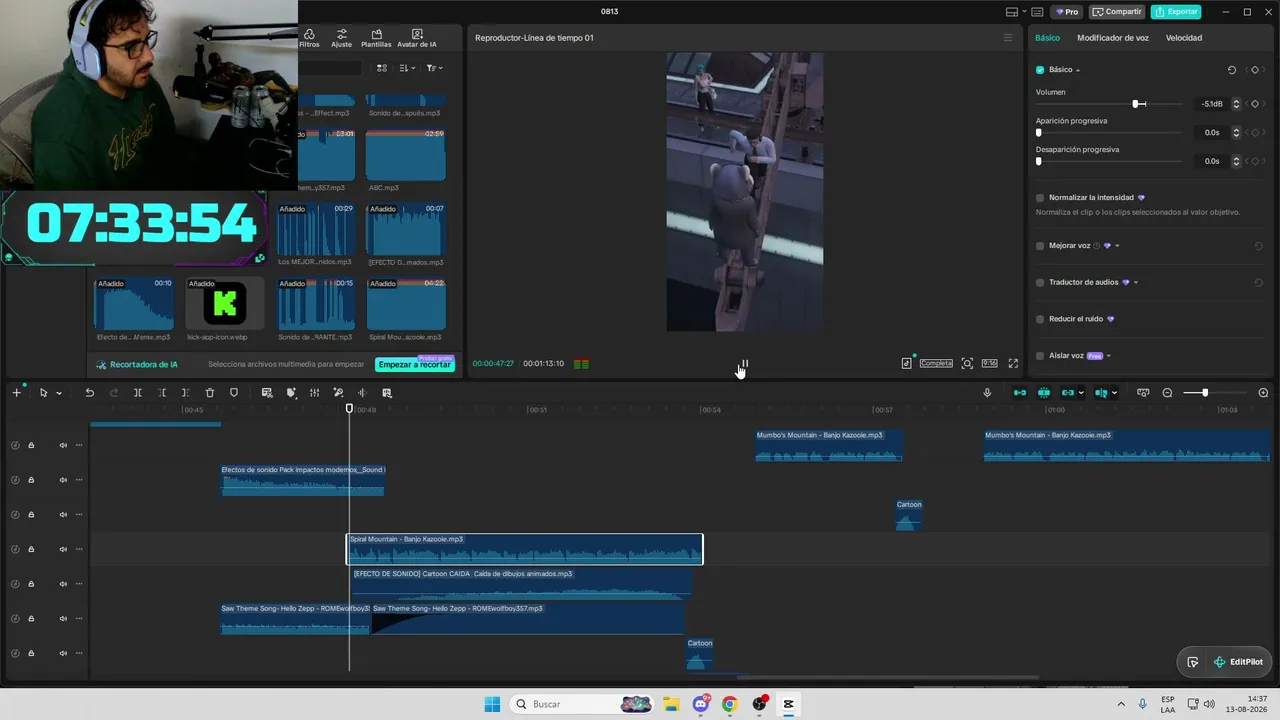Expand the Traductor de audios dropdown
Viewport: 1280px width, 720px height.
[x=1136, y=283]
